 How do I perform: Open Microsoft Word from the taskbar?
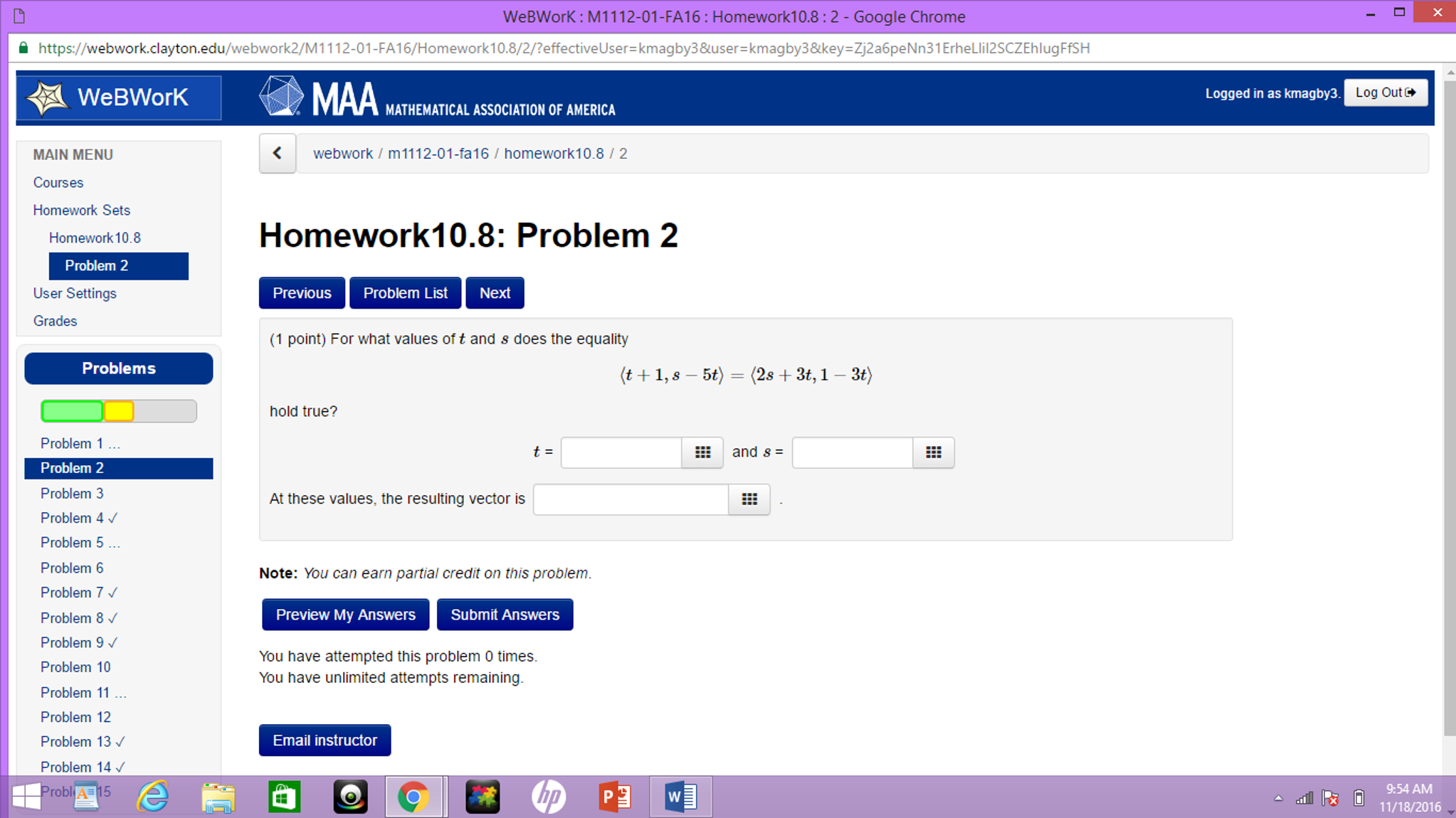click(x=680, y=796)
